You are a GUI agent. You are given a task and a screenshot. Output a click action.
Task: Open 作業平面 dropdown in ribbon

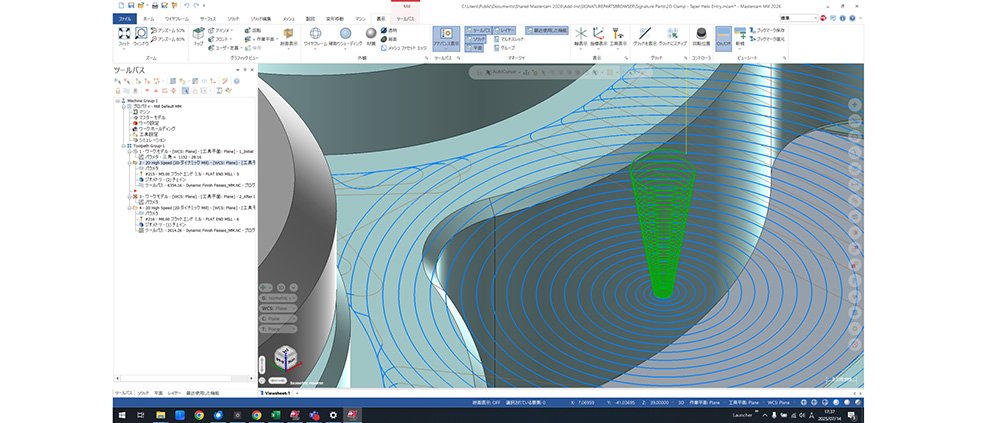tap(275, 39)
